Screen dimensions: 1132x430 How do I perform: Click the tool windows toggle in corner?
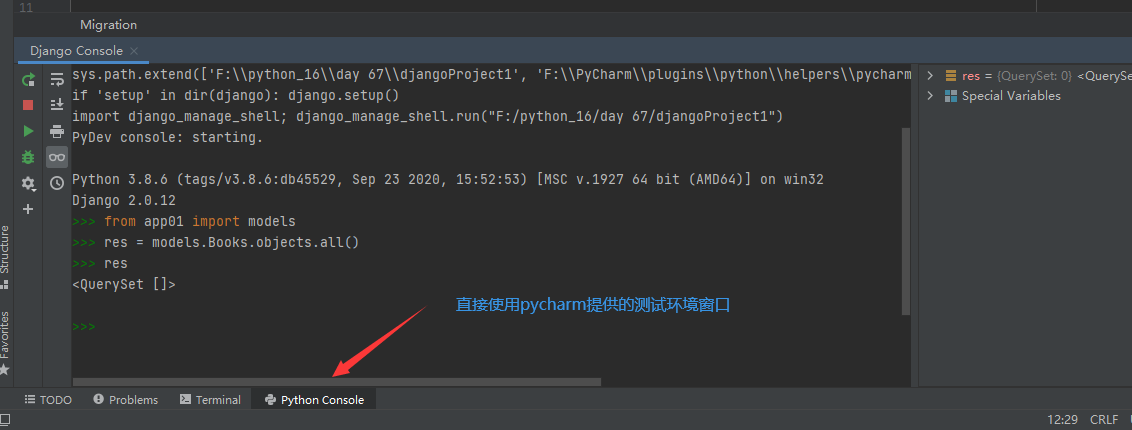4,420
